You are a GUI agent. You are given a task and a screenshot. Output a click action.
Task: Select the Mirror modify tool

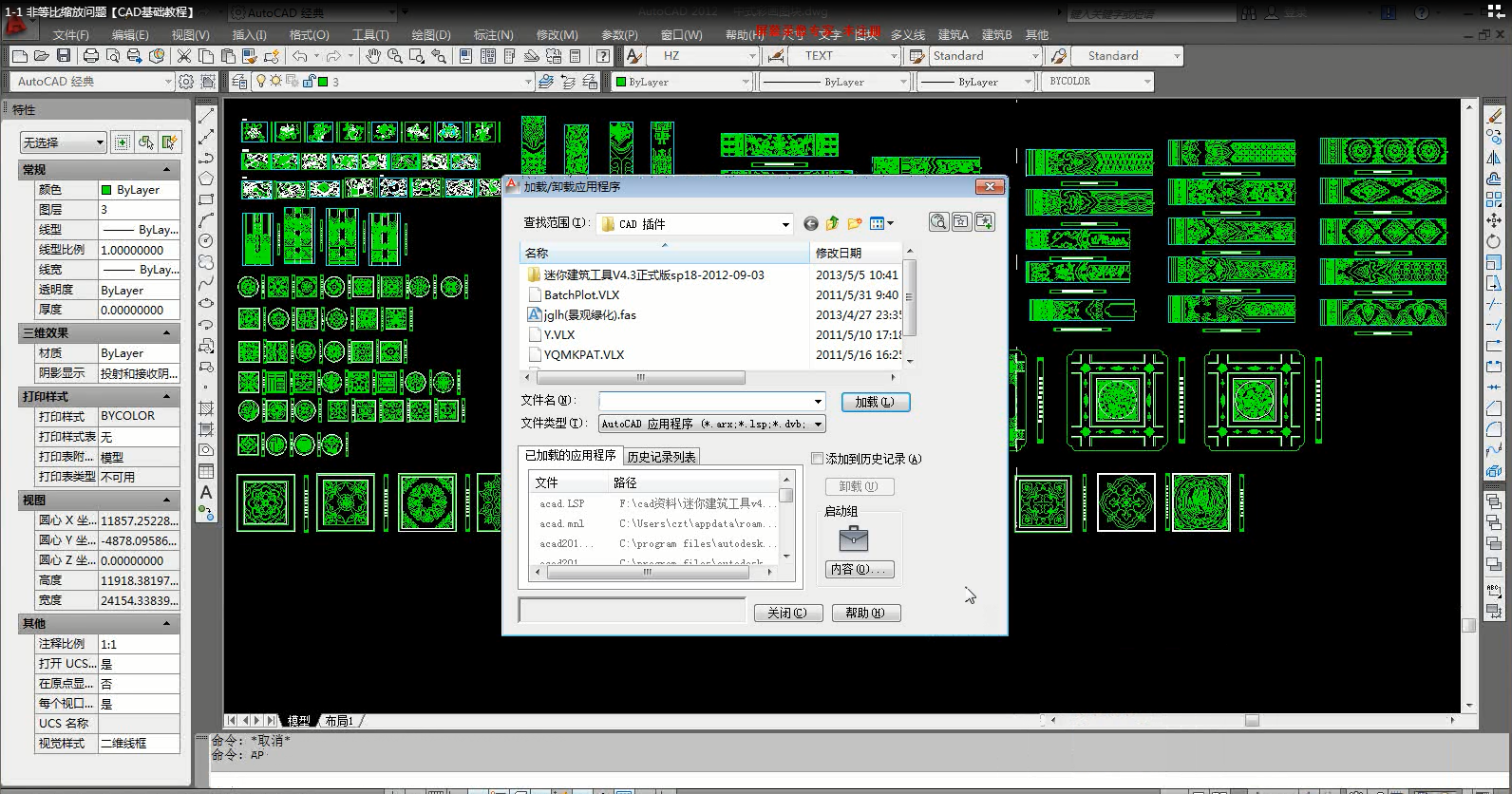pyautogui.click(x=1494, y=158)
